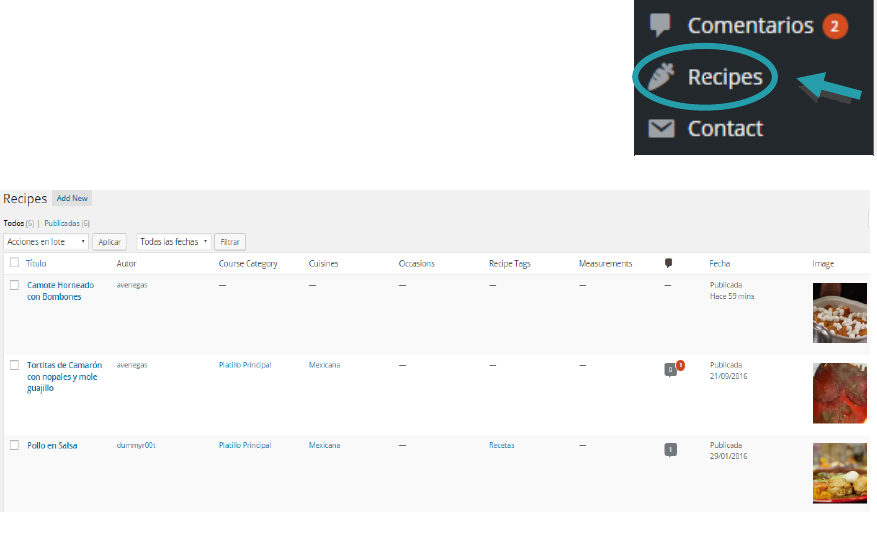Screen dimensions: 877x536
Task: Open Tortitas de Camarón con nopales recipe
Action: (64, 377)
